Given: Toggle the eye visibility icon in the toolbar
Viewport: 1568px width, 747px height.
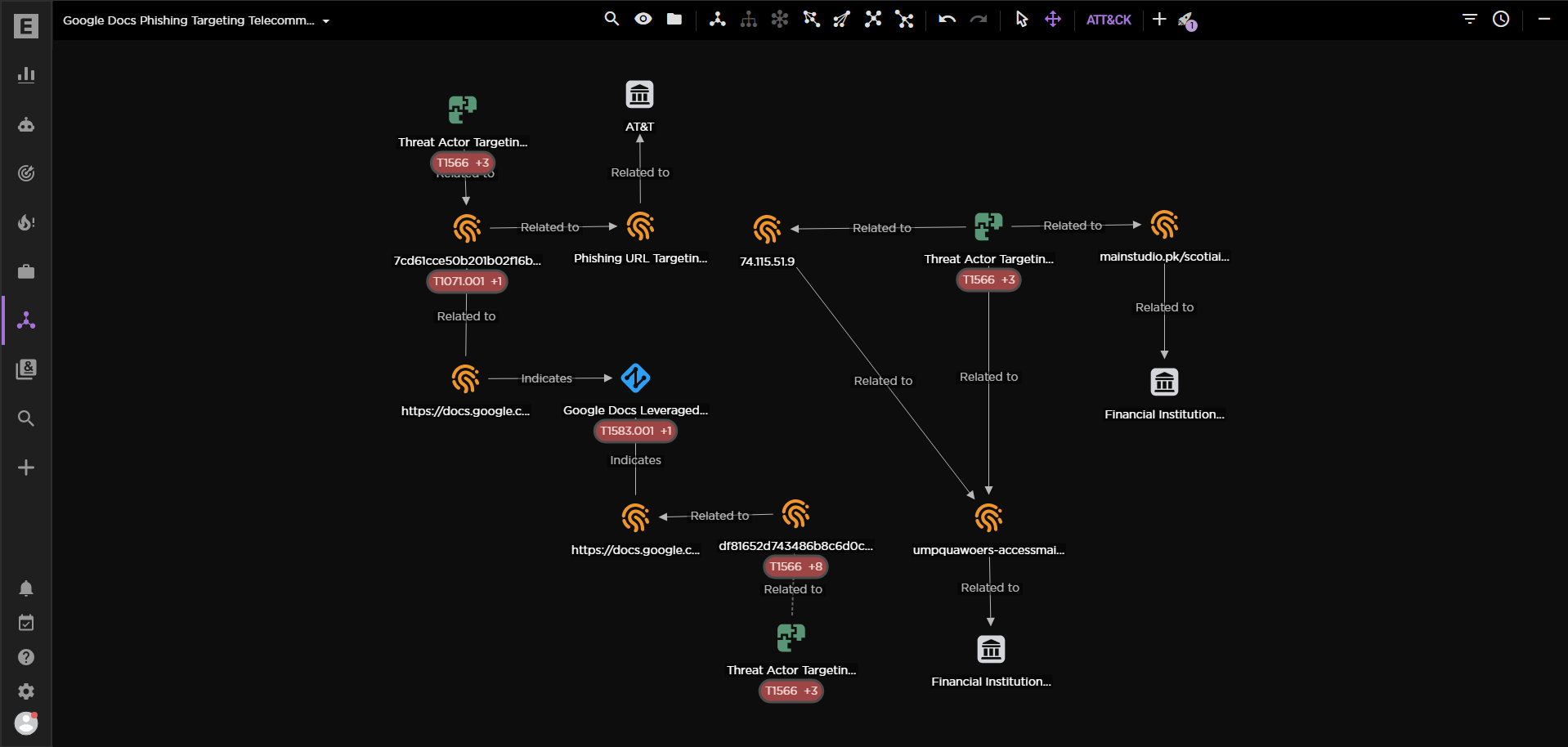Looking at the screenshot, I should point(643,19).
